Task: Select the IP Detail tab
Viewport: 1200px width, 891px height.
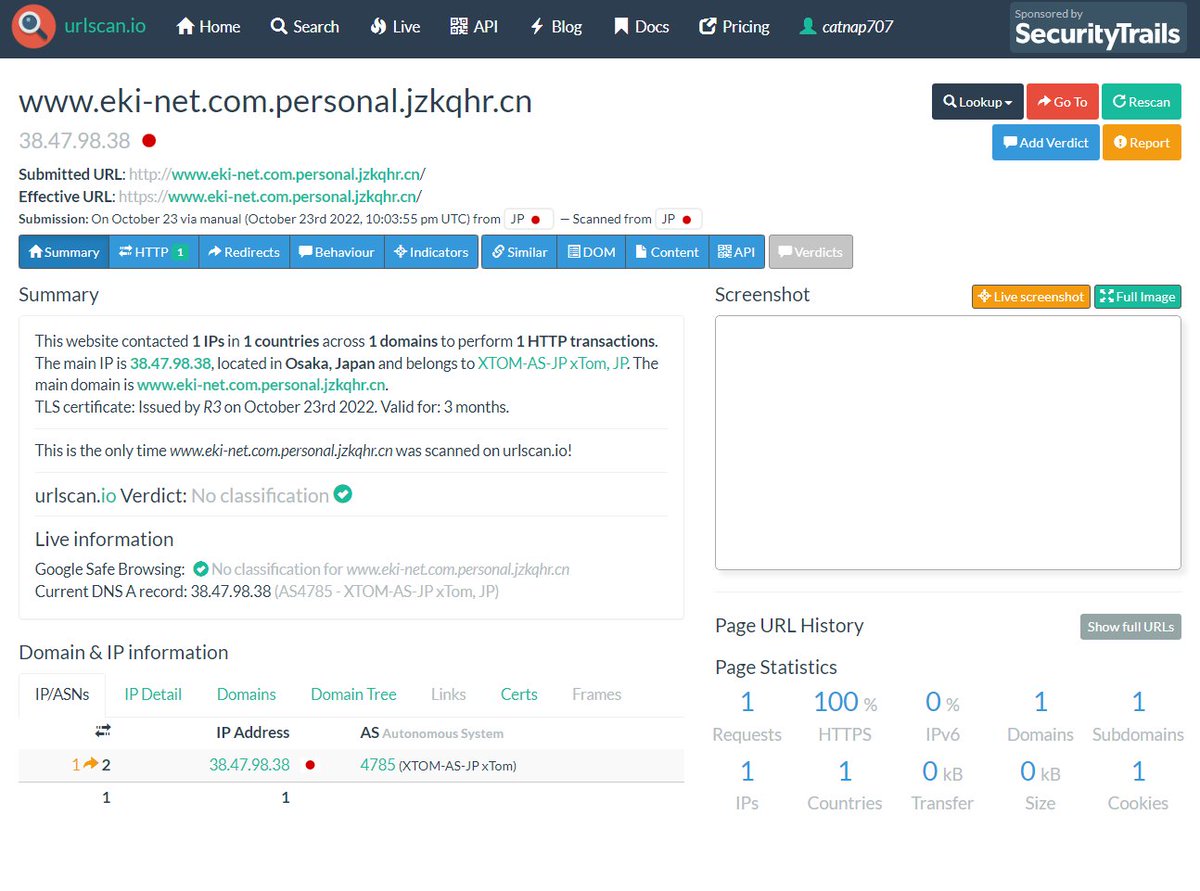Action: [x=153, y=694]
